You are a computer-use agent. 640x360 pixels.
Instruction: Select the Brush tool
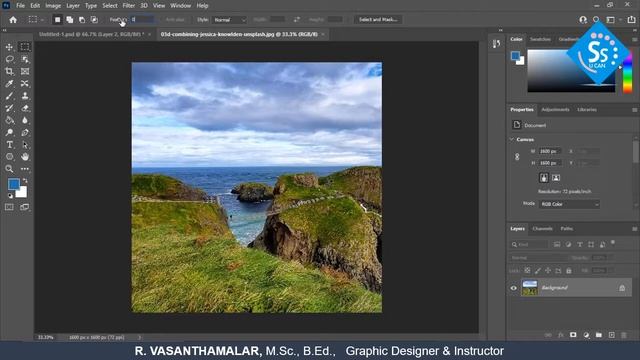(x=9, y=96)
